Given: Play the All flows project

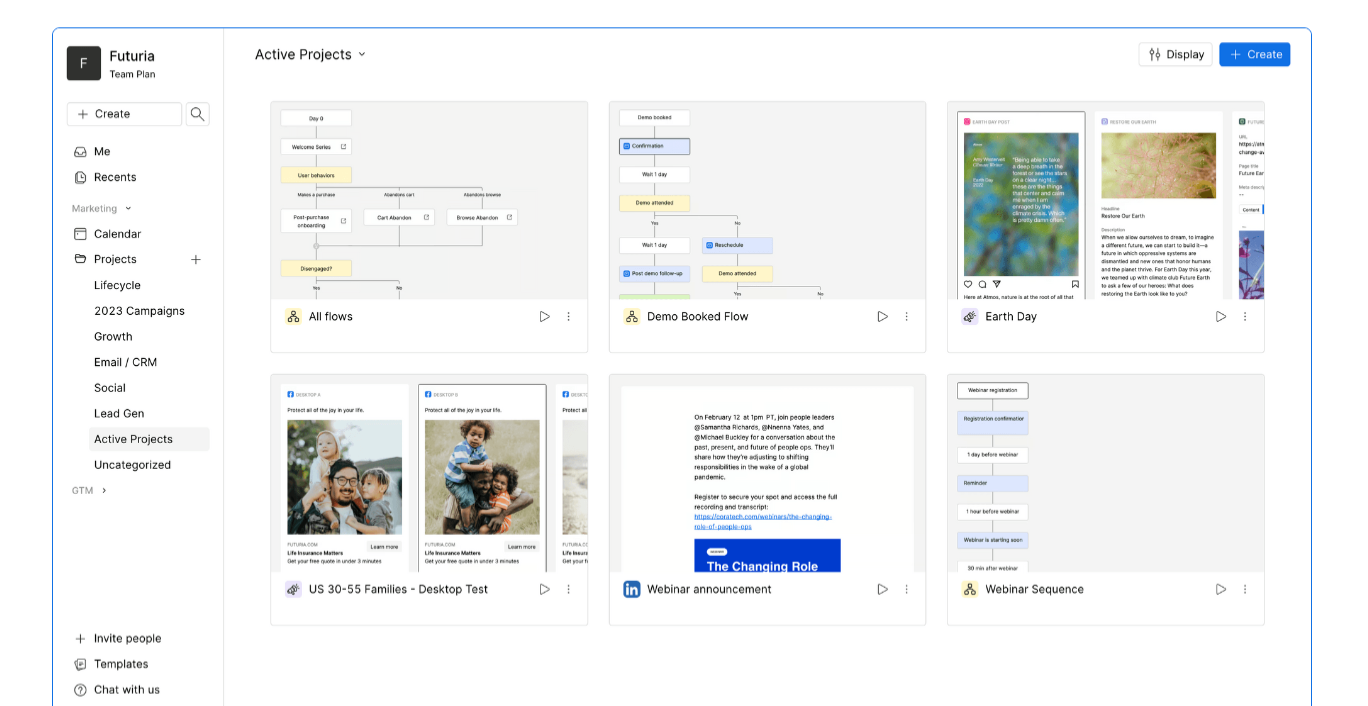Looking at the screenshot, I should pyautogui.click(x=545, y=317).
